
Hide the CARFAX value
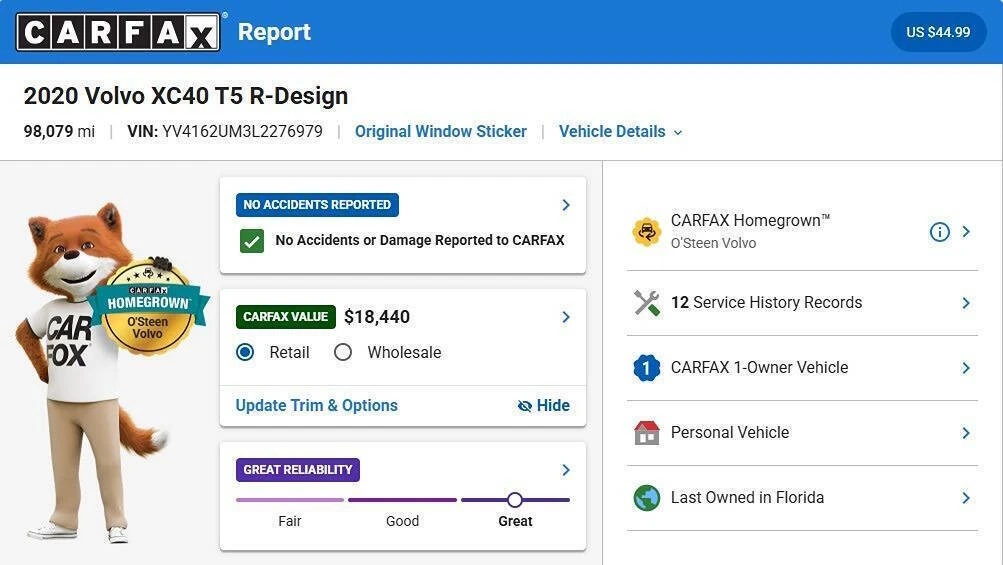point(543,406)
